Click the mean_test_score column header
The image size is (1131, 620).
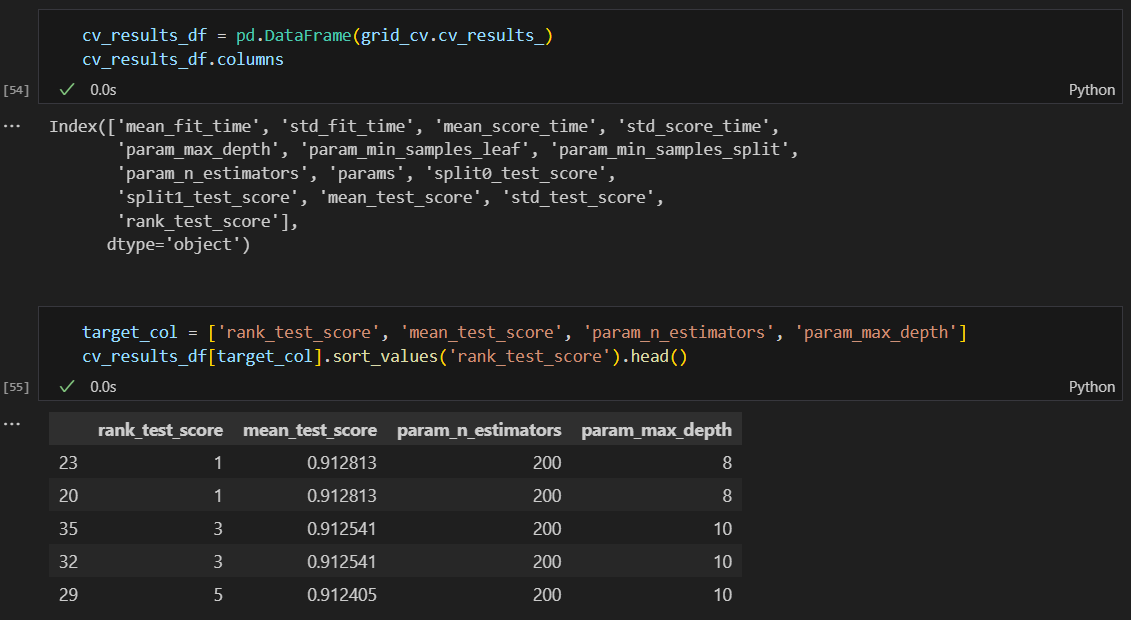pos(310,430)
